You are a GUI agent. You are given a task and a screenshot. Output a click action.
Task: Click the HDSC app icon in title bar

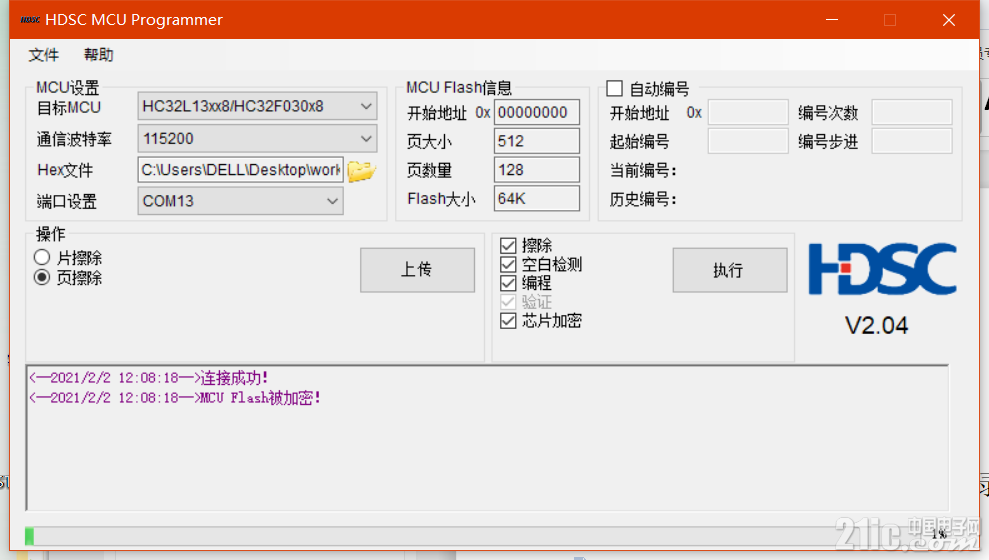coord(30,20)
